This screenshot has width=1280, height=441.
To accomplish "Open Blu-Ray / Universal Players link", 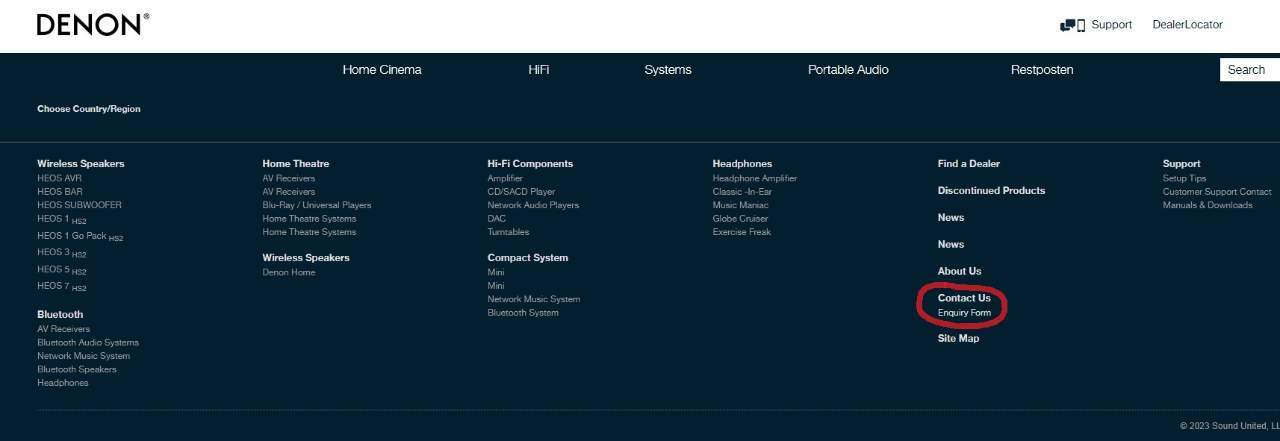I will [x=316, y=205].
